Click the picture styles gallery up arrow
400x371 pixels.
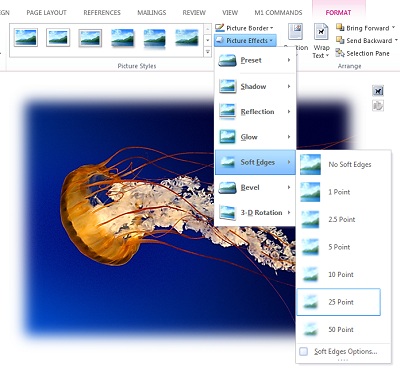[x=208, y=29]
